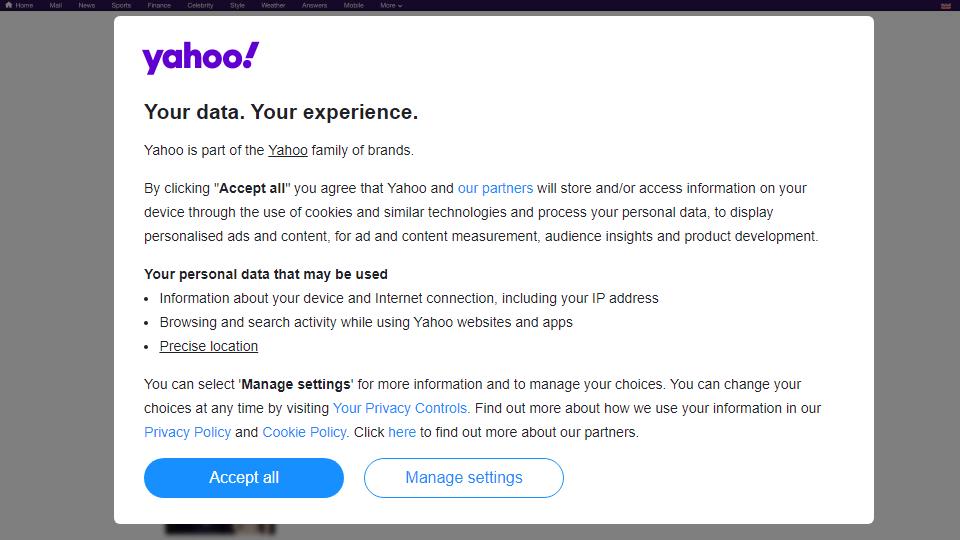Open Manage settings
The width and height of the screenshot is (960, 540).
tap(463, 478)
